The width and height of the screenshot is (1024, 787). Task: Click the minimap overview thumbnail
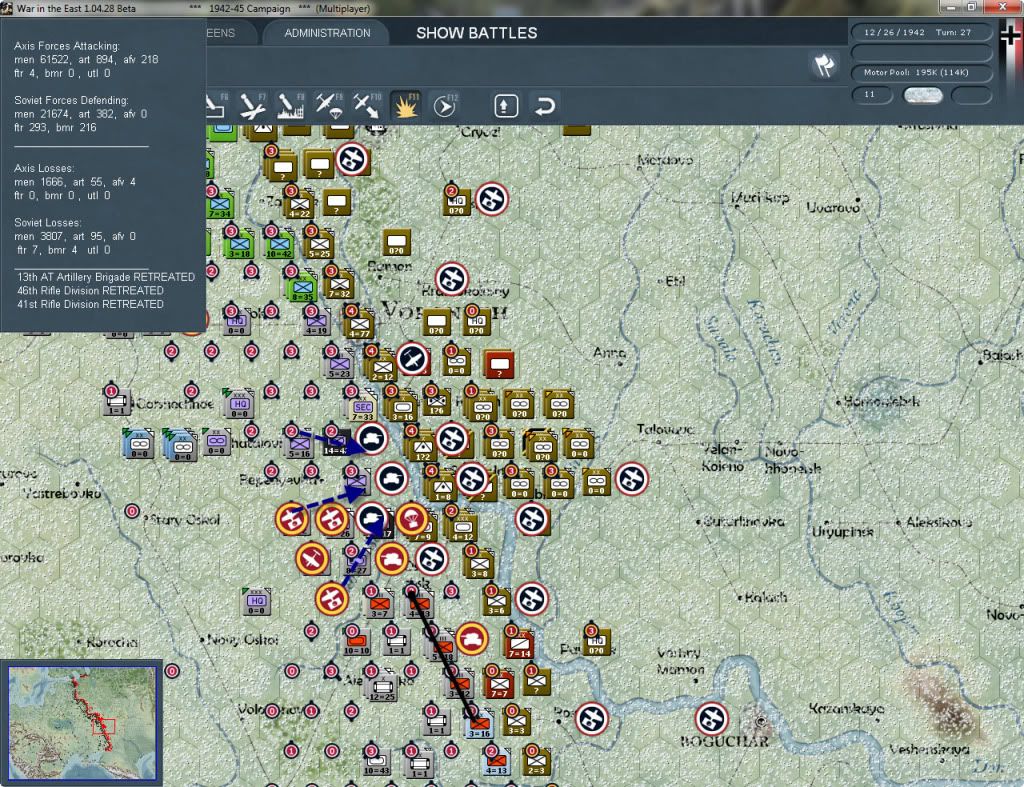click(x=82, y=723)
